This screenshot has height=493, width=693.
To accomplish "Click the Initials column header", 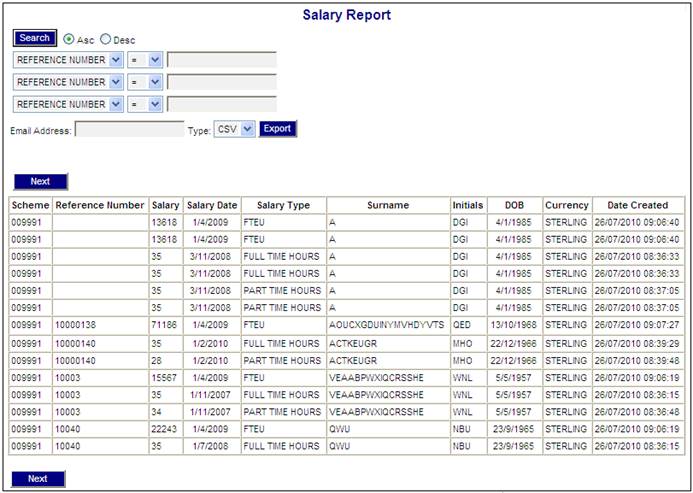I will point(468,206).
